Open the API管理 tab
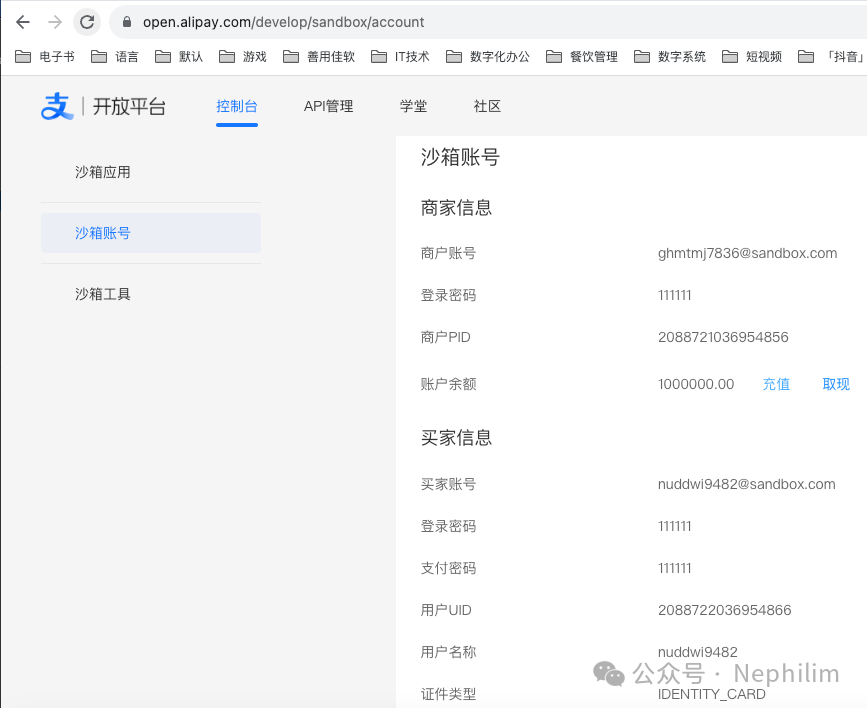The width and height of the screenshot is (867, 708). pos(328,106)
